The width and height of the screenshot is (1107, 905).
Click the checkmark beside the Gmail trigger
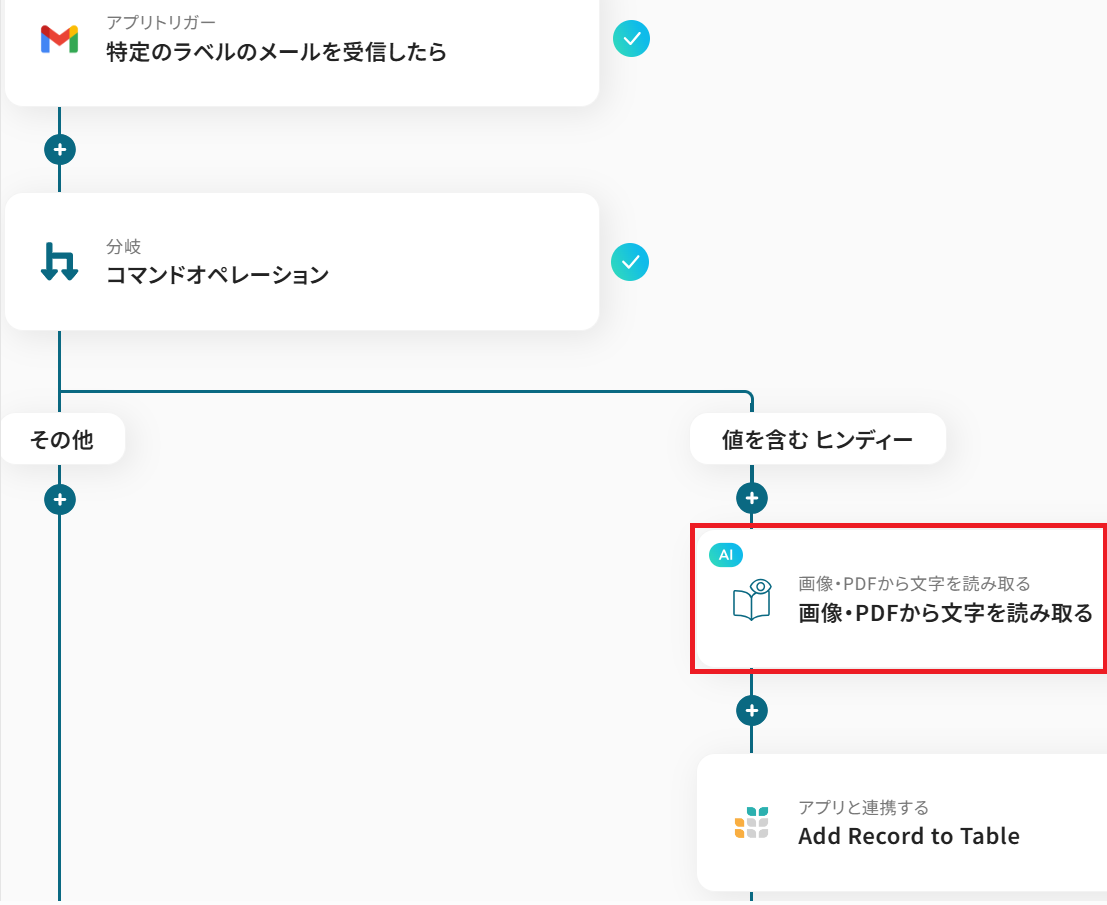pyautogui.click(x=631, y=39)
